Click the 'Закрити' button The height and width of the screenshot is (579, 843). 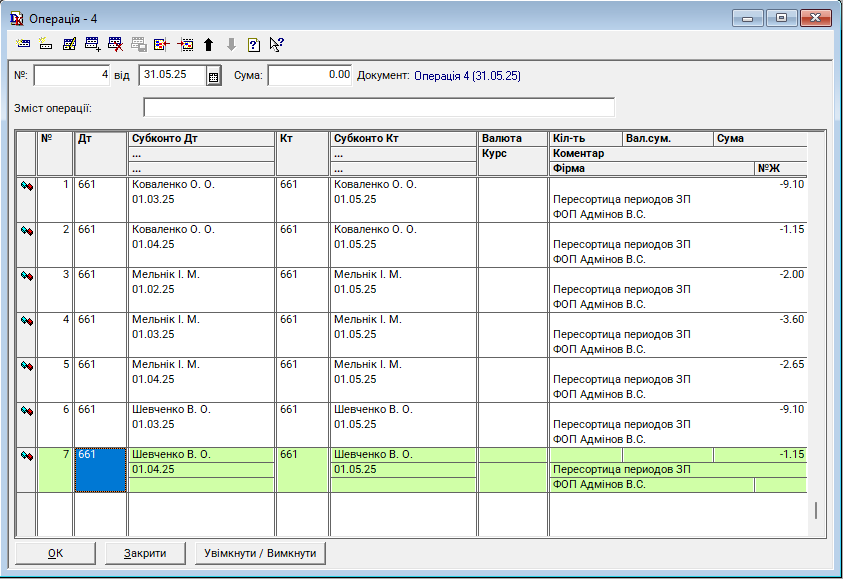click(144, 553)
